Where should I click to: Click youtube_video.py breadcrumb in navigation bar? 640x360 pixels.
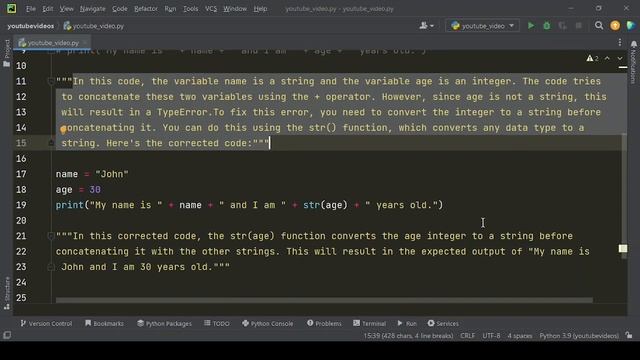pos(94,26)
